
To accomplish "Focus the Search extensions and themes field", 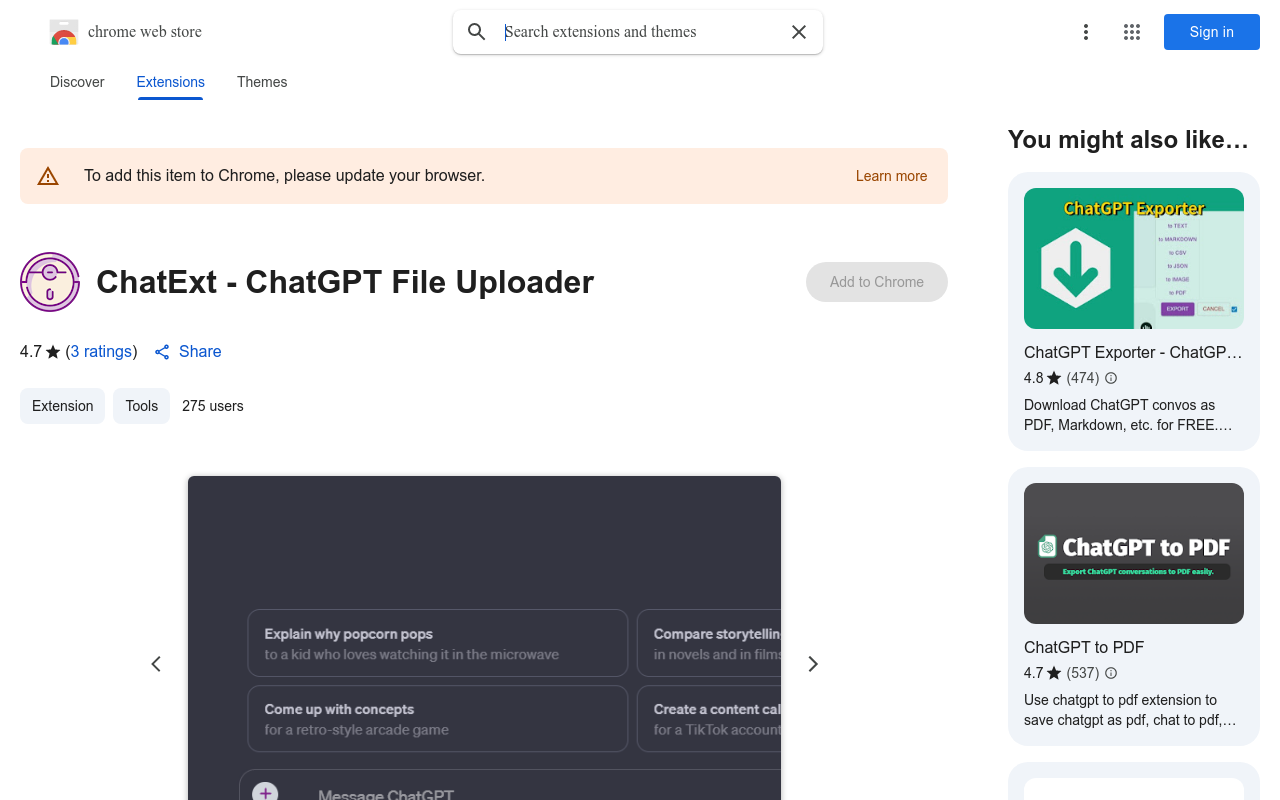I will tap(640, 32).
